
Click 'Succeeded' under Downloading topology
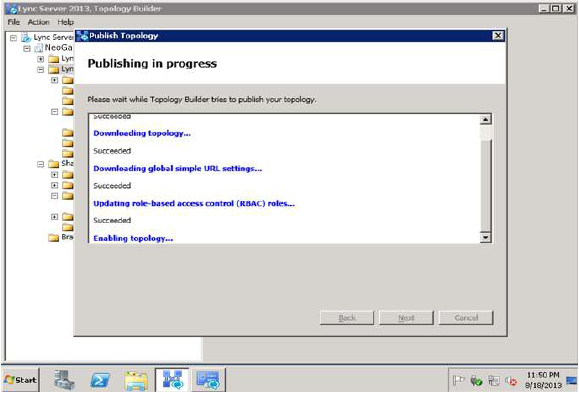coord(112,151)
